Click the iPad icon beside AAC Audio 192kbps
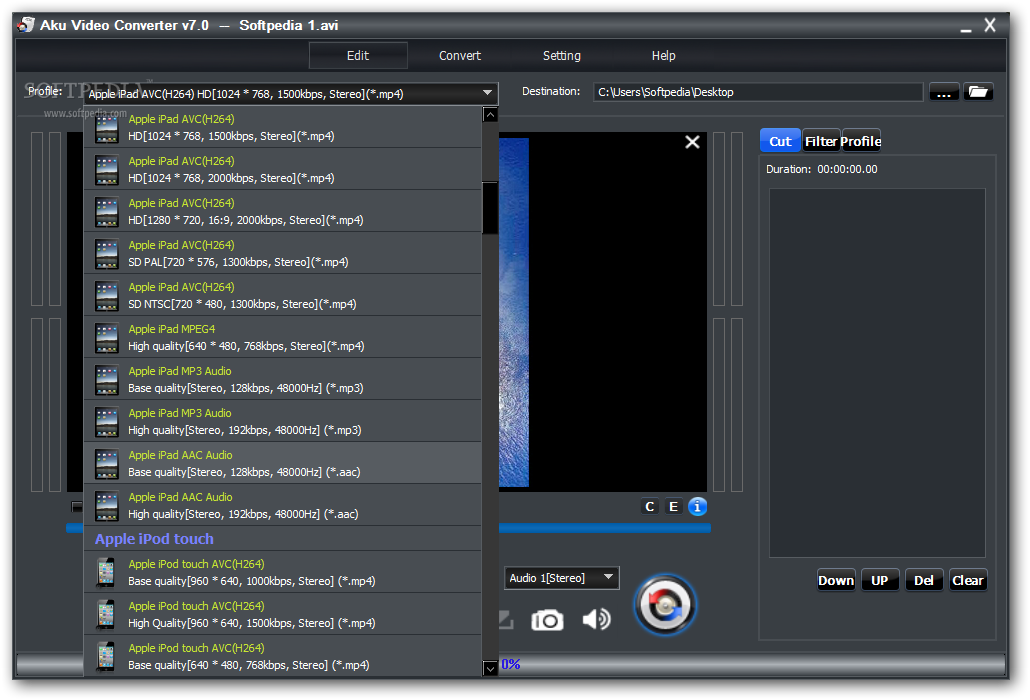 (106, 506)
